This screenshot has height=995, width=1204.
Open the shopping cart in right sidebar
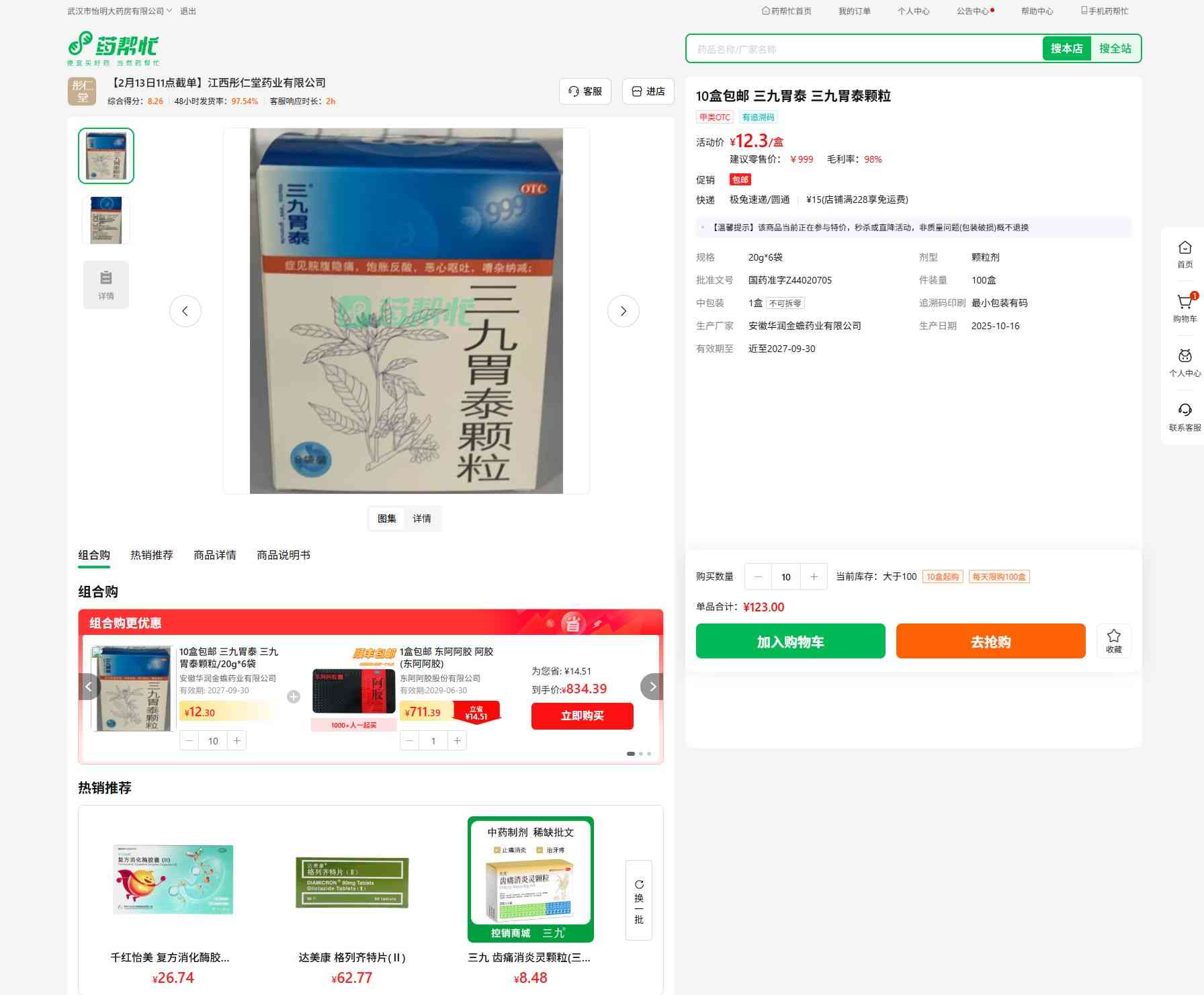pos(1185,308)
